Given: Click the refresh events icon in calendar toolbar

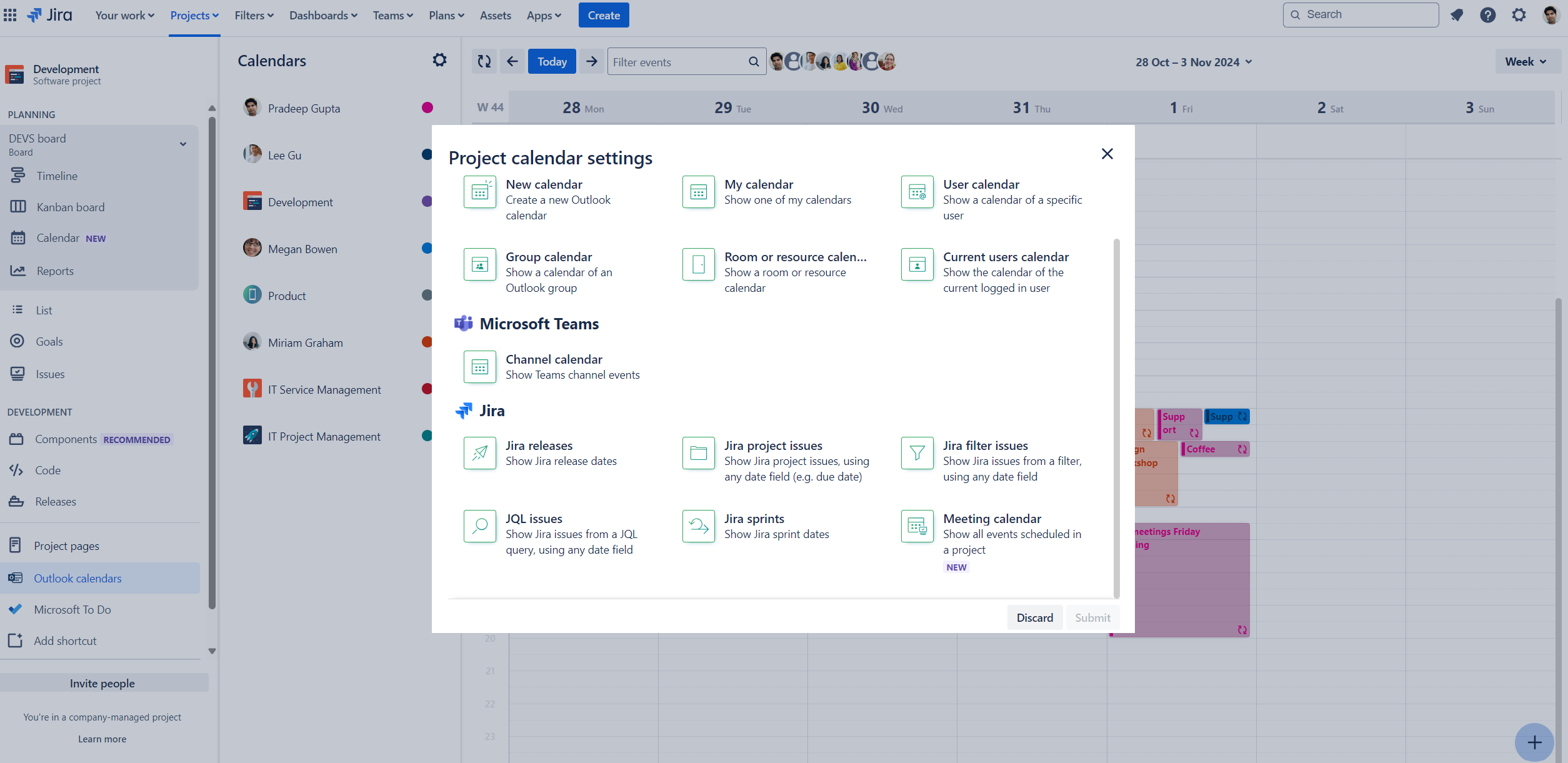Looking at the screenshot, I should coord(484,61).
